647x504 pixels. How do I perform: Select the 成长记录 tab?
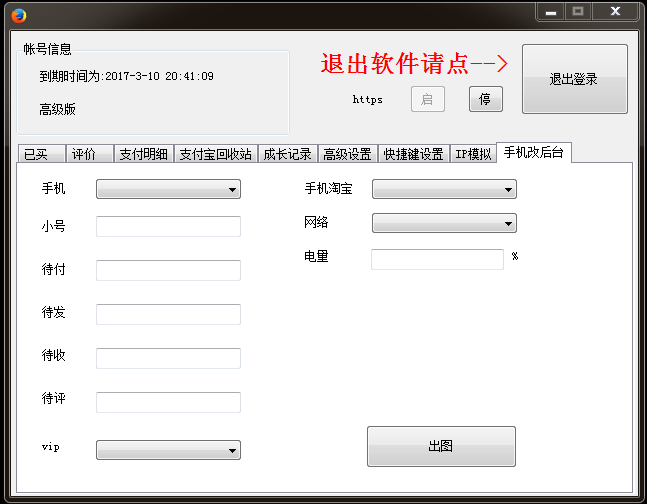point(288,154)
